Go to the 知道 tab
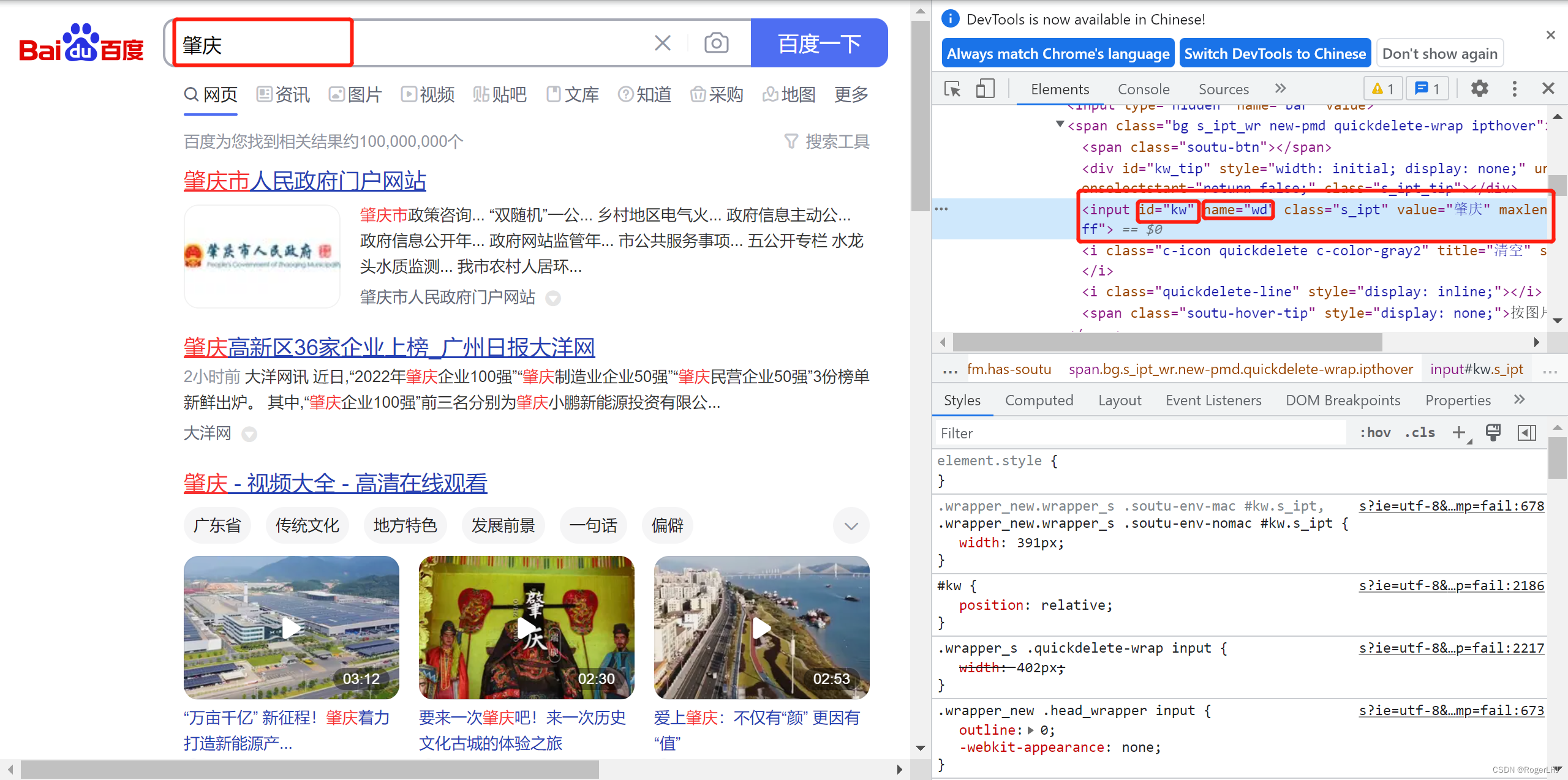1568x780 pixels. pos(644,94)
